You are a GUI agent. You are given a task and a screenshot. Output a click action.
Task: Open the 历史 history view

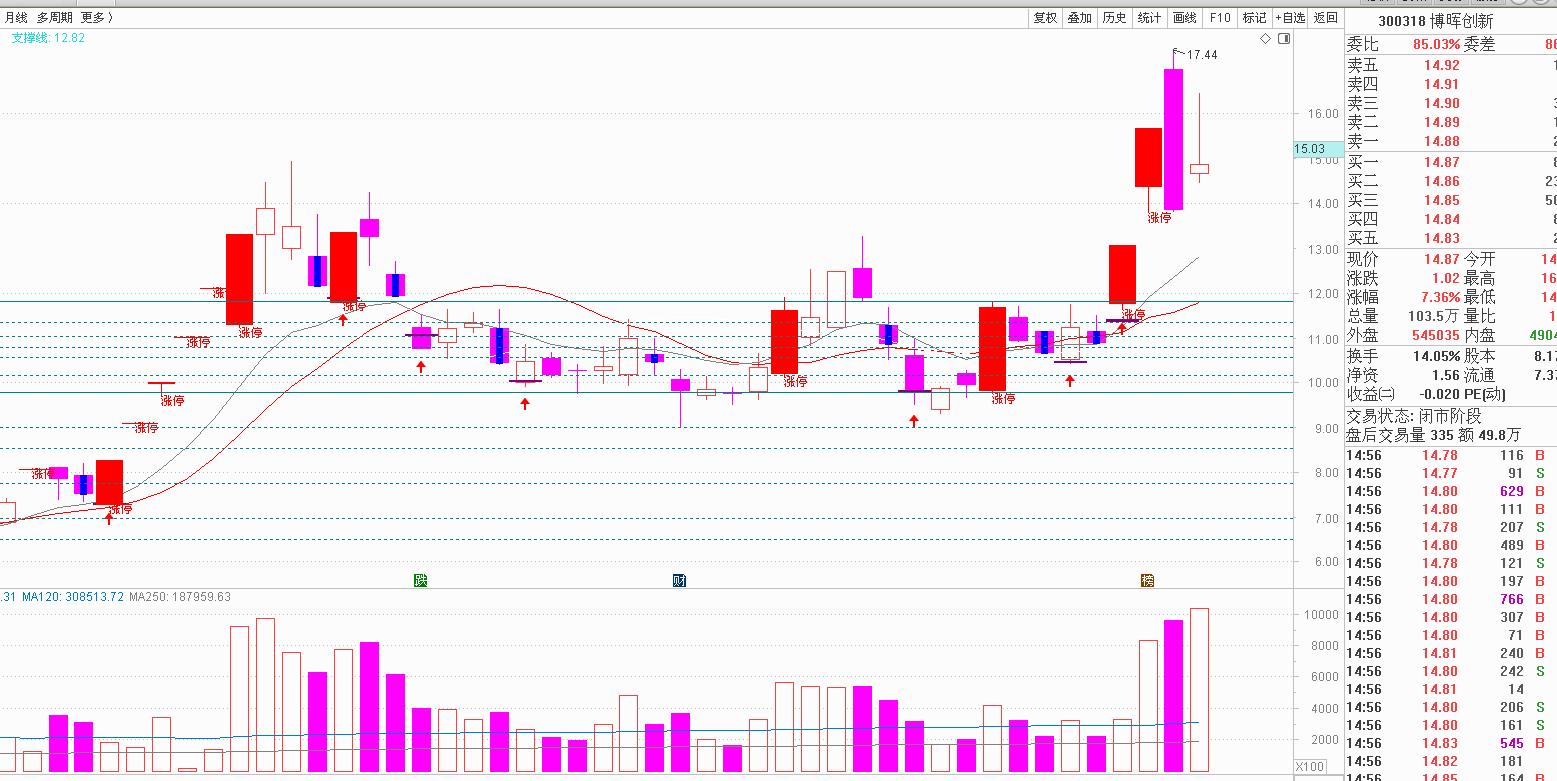coord(1115,17)
